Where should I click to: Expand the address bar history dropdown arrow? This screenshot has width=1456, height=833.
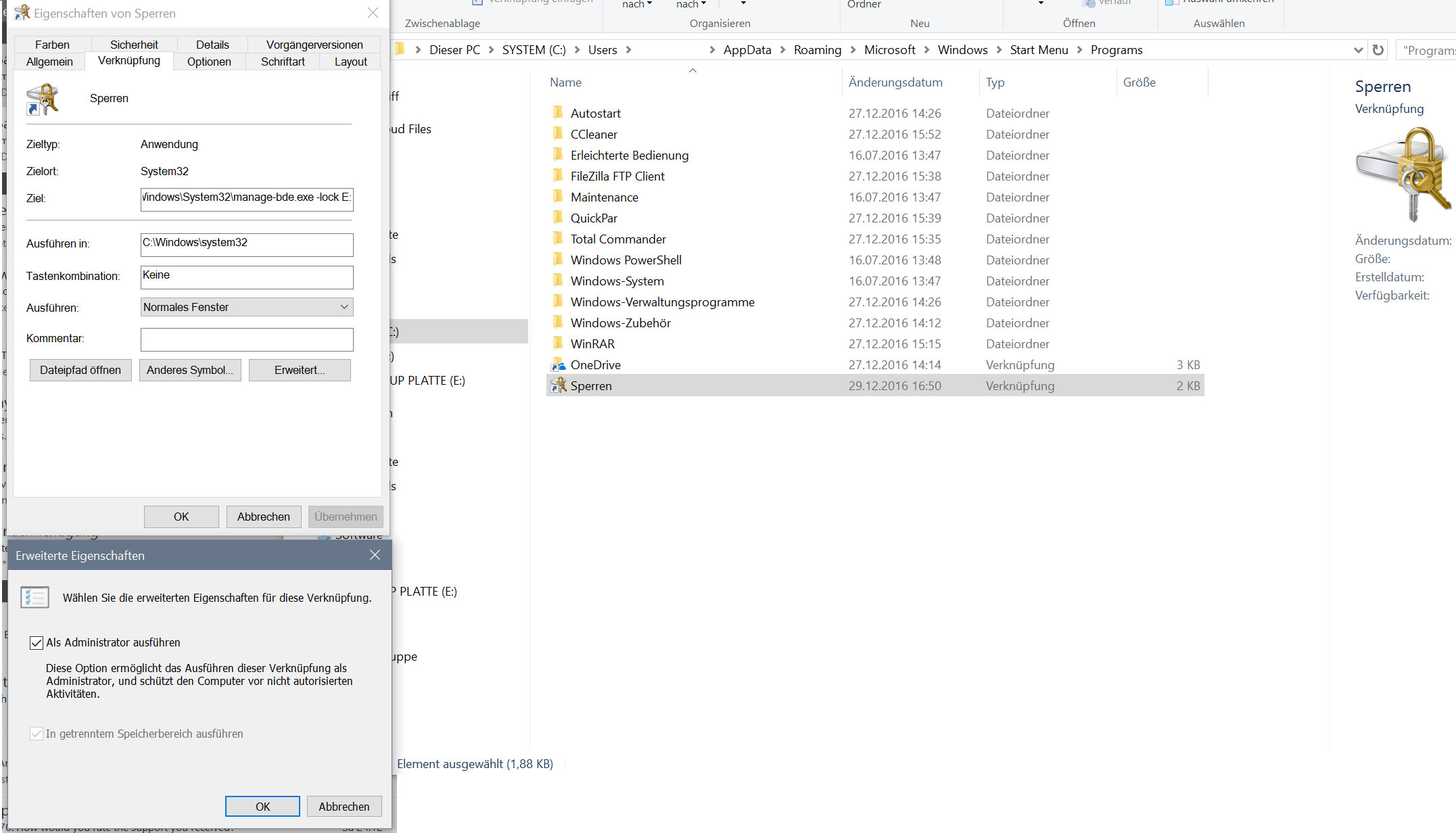(x=1358, y=50)
